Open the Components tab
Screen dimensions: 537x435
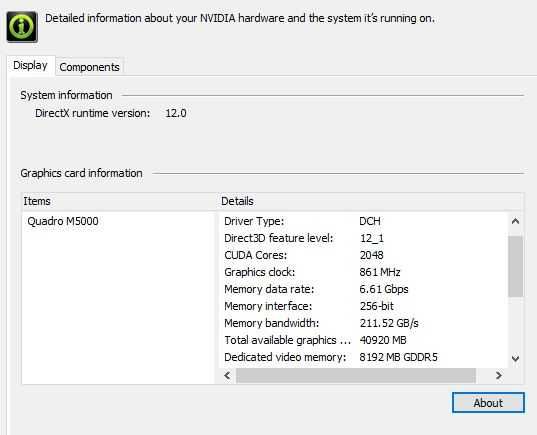(x=89, y=67)
